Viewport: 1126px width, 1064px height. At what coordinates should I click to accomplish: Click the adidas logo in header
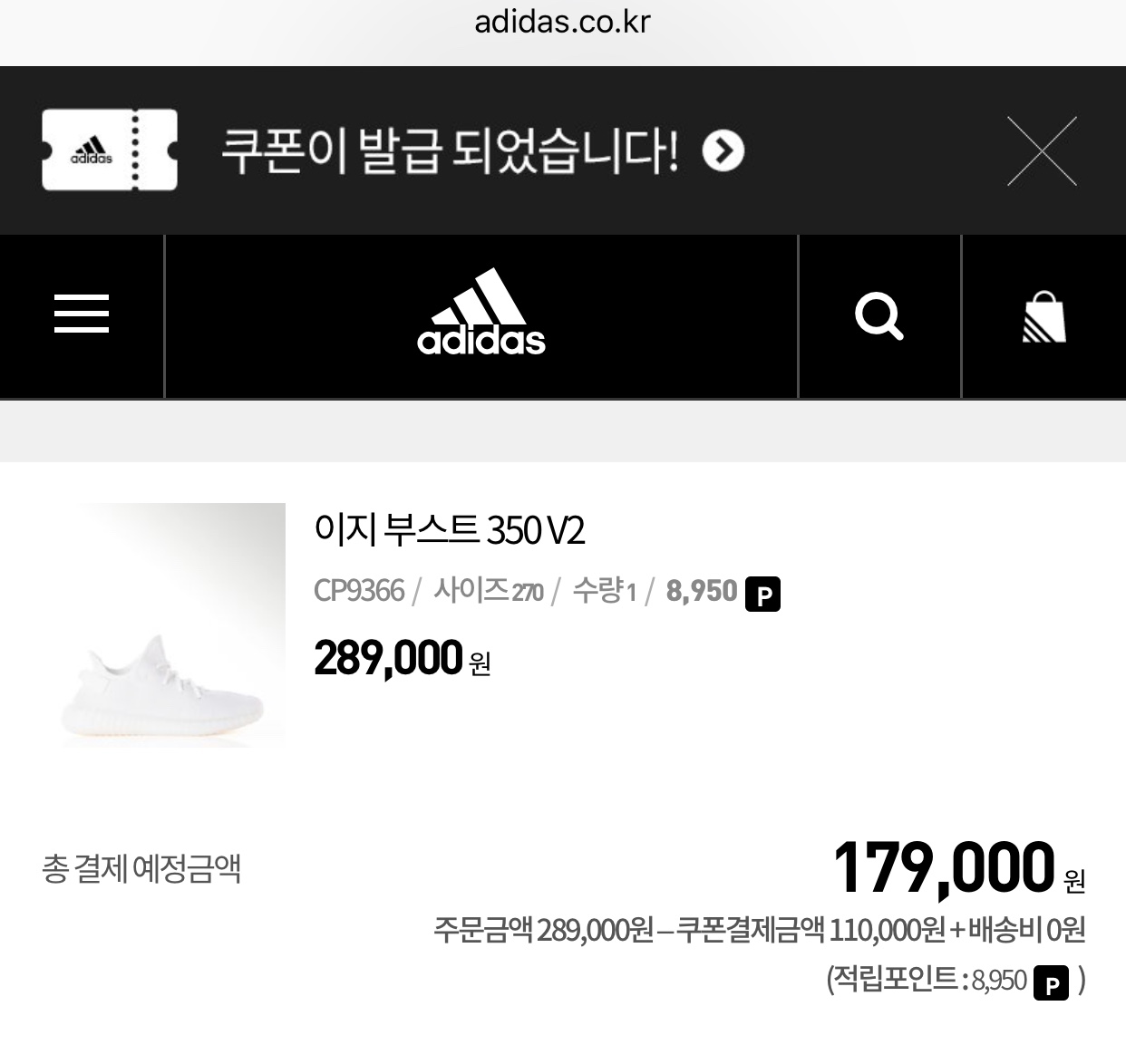(481, 314)
